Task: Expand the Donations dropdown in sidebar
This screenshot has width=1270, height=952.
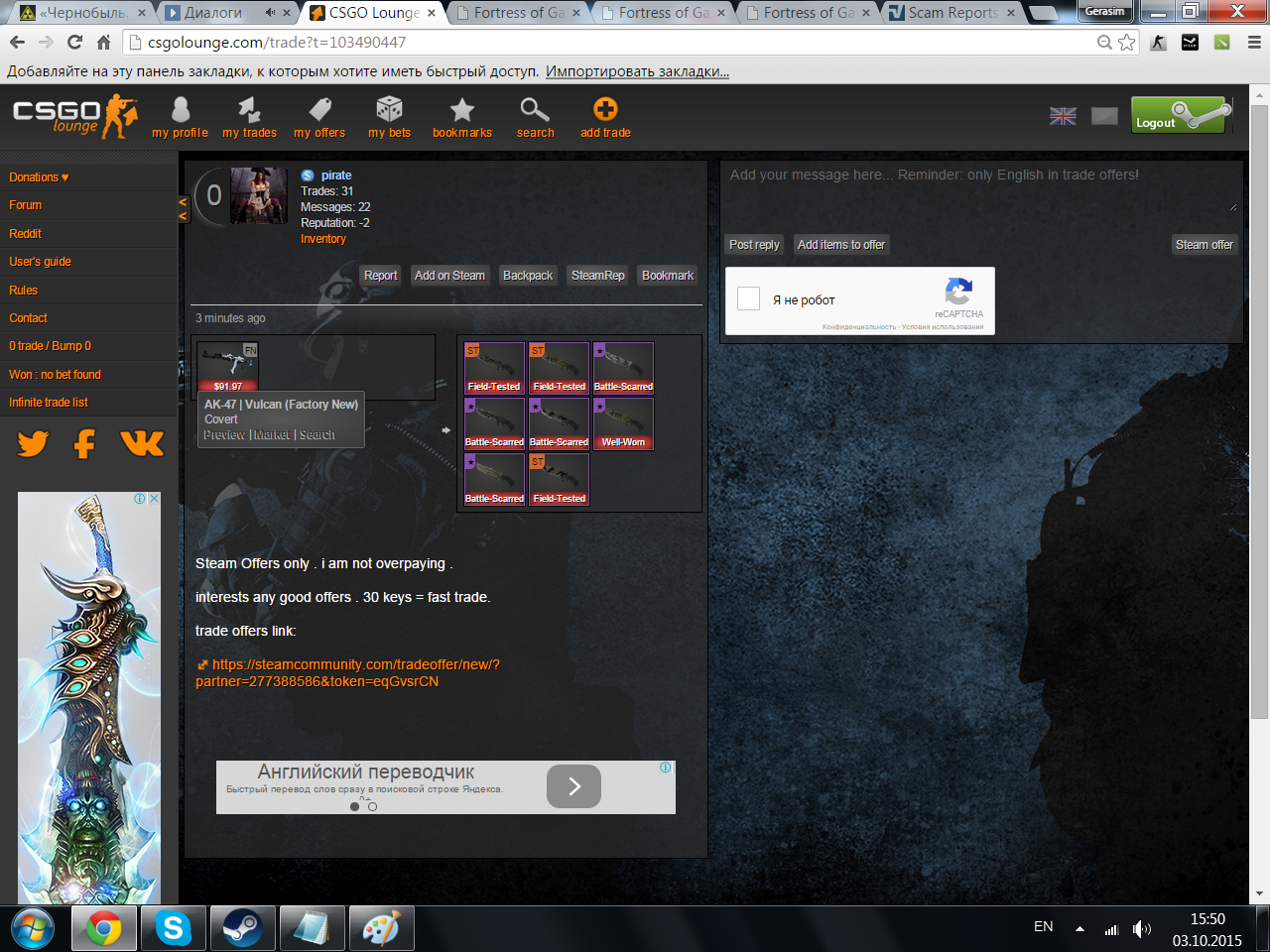Action: pyautogui.click(x=39, y=178)
